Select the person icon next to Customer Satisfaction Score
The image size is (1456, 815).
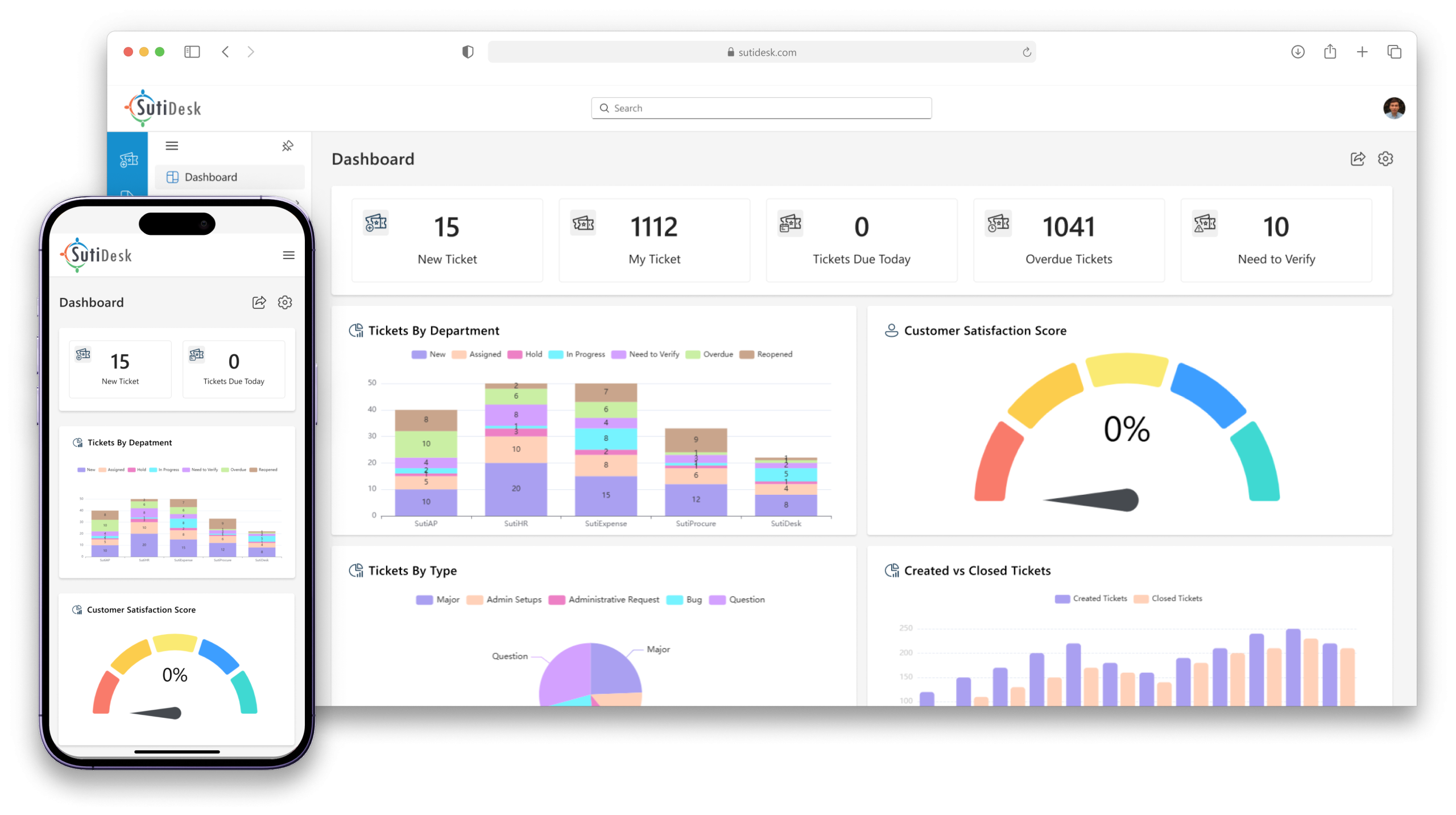click(x=891, y=330)
